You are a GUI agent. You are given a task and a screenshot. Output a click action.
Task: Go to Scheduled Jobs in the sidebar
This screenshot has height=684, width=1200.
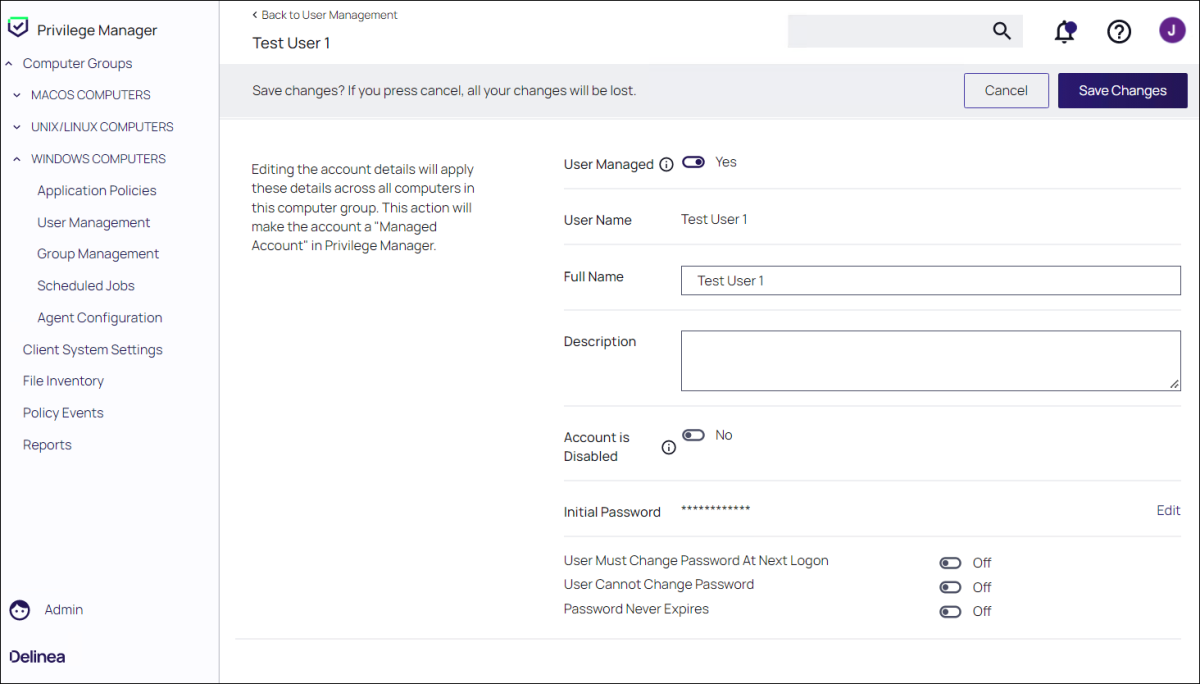(x=86, y=286)
